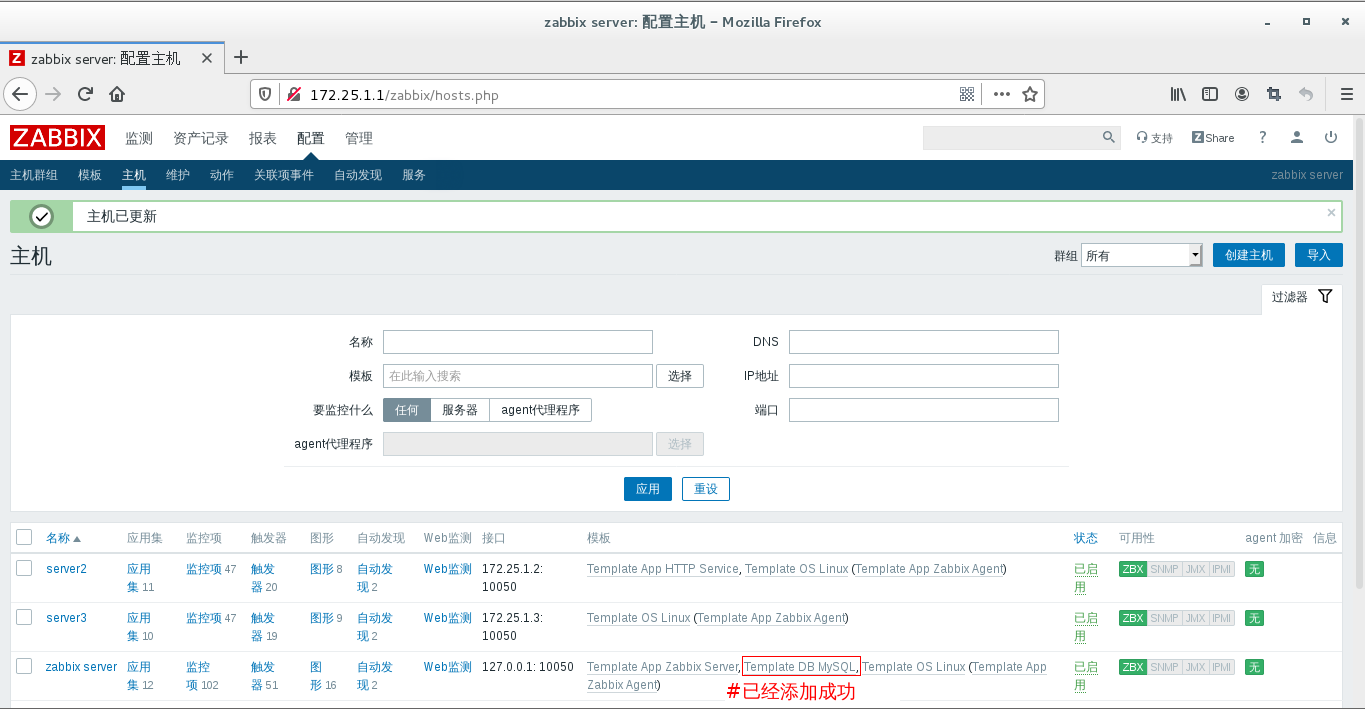Go to 主机群组 submenu
The width and height of the screenshot is (1365, 709).
(34, 175)
